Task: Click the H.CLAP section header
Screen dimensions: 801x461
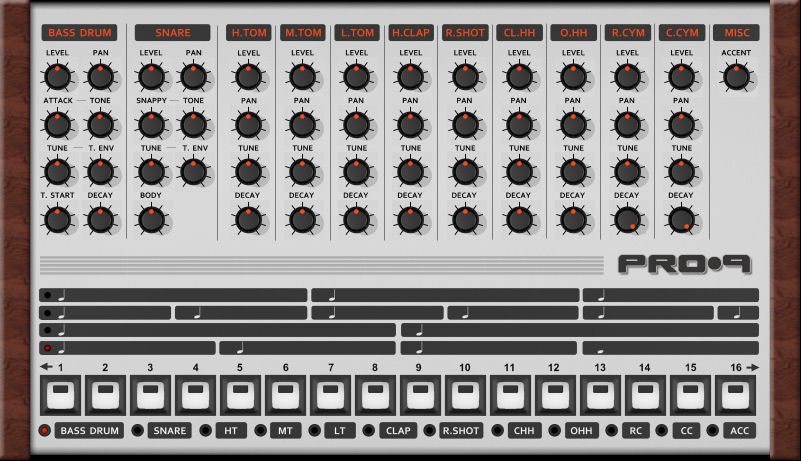Action: [x=411, y=33]
